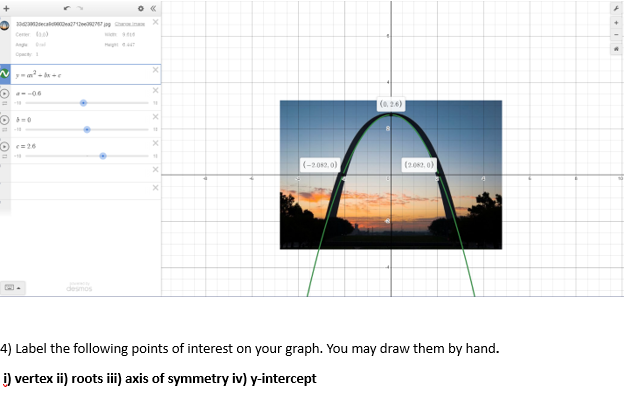
Task: Edit the b slider minimum -10
Action: coord(18,129)
